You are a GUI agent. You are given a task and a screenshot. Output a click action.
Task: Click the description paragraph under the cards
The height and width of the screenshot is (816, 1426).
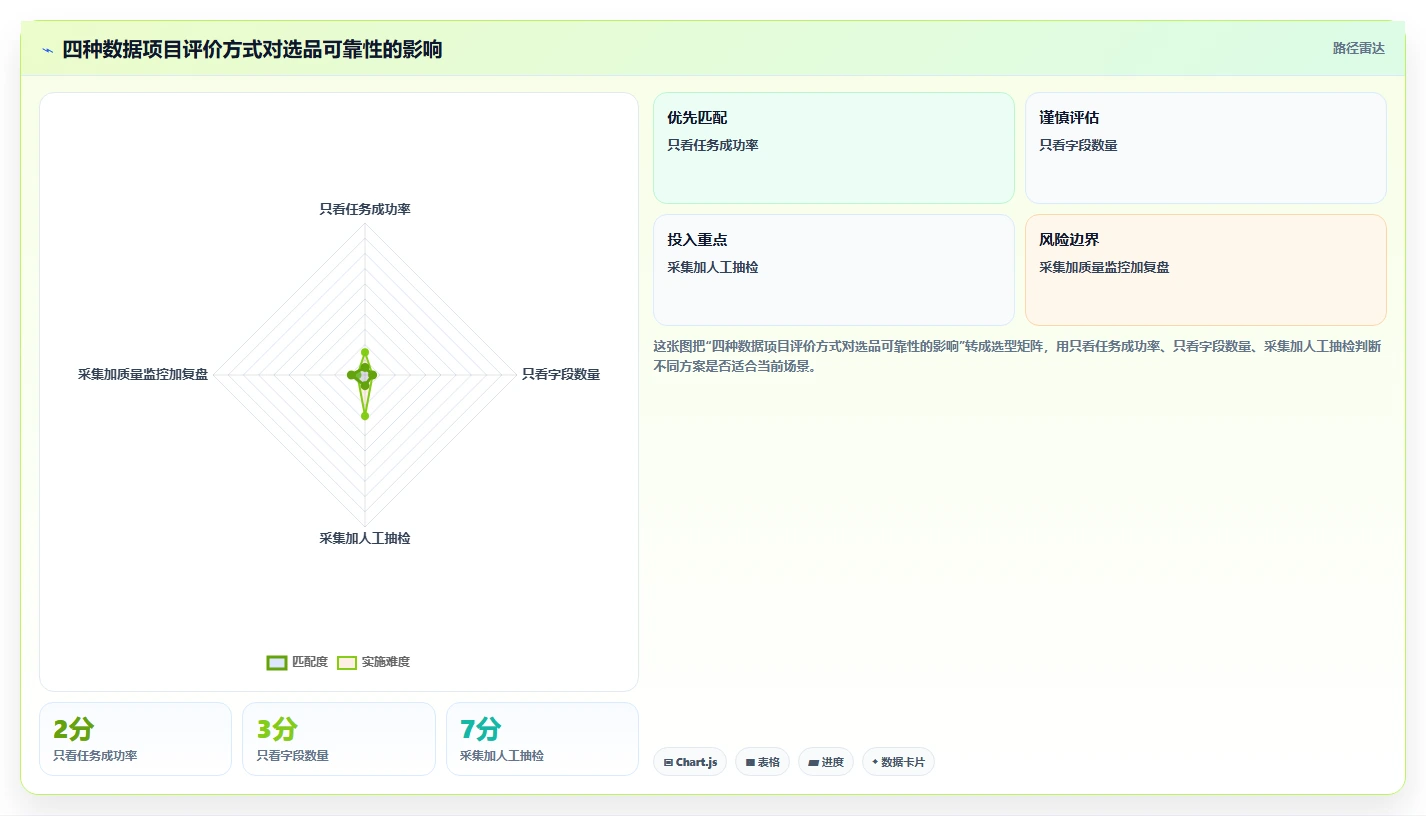1017,355
